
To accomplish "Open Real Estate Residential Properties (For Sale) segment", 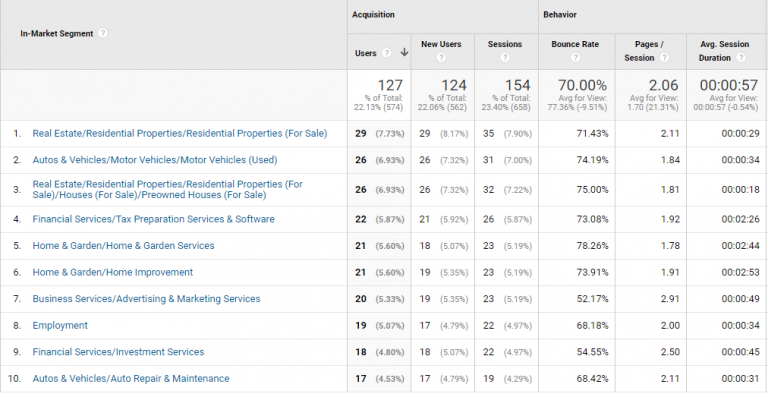I will tap(180, 133).
